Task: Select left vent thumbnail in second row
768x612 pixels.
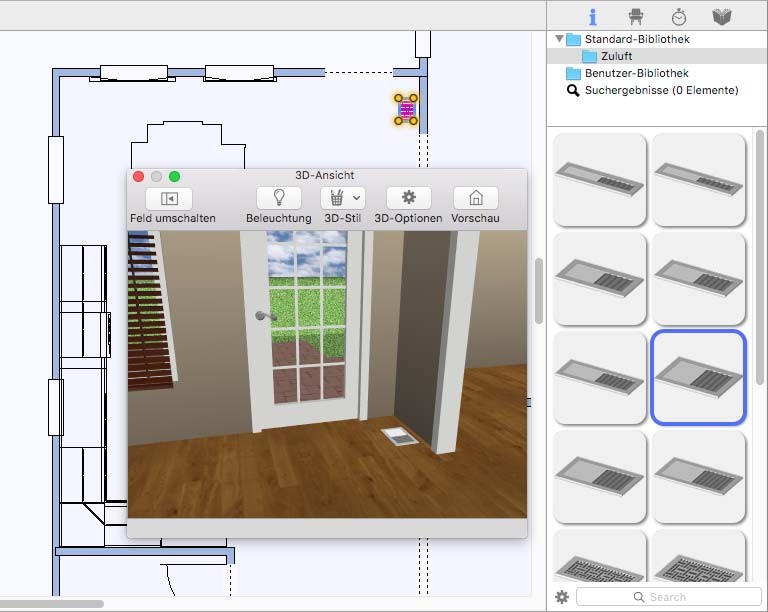Action: pos(600,279)
